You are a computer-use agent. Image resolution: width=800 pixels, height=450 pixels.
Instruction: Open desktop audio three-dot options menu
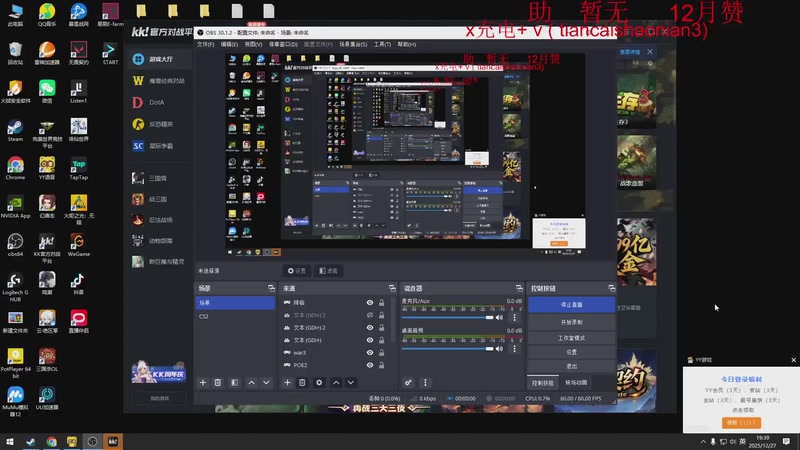pos(514,349)
